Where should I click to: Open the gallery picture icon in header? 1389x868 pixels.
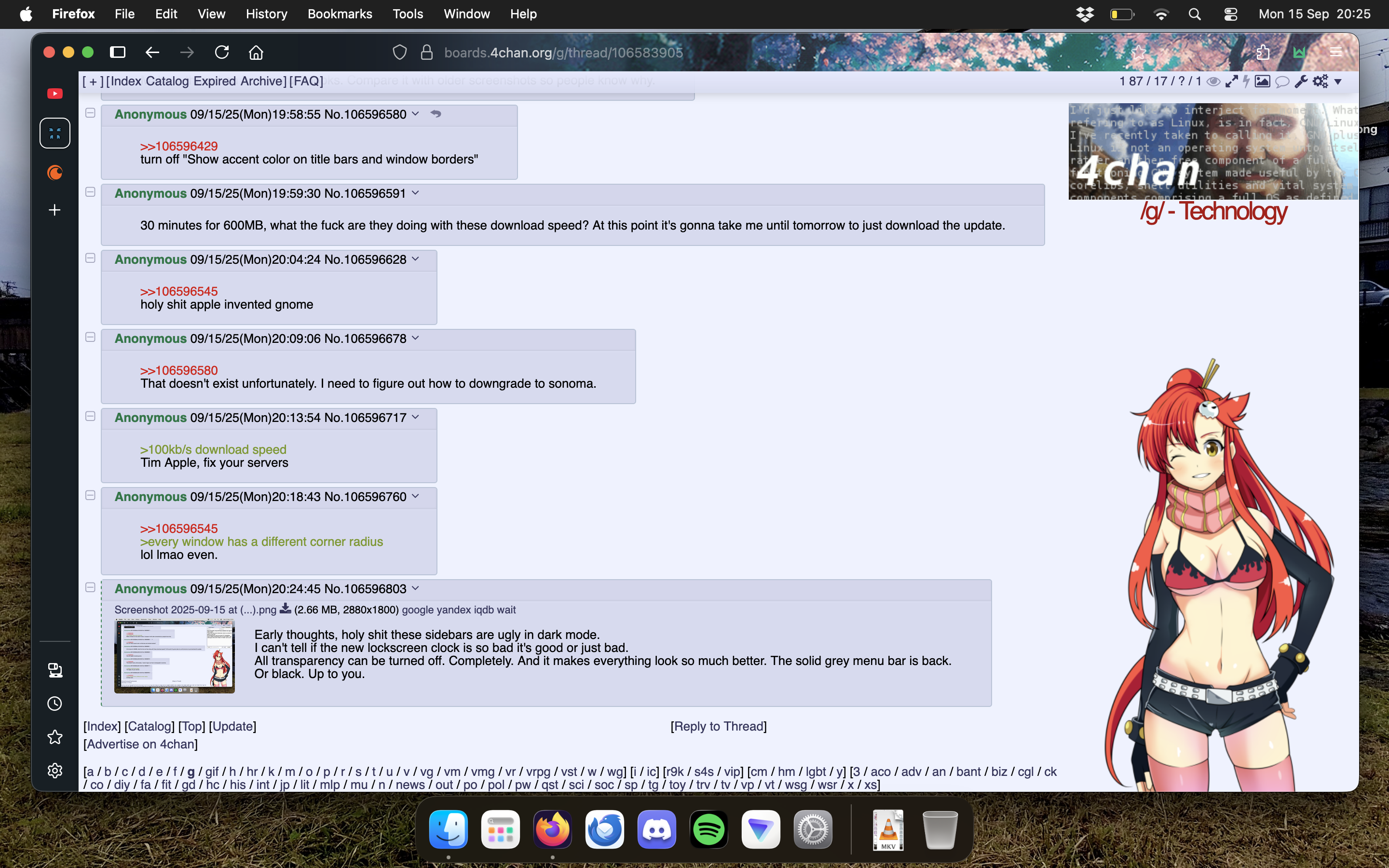coord(1262,81)
